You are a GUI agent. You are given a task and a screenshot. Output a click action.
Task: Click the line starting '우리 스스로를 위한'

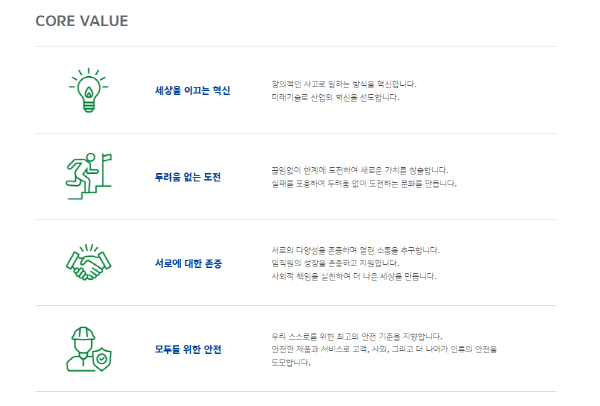pos(356,336)
